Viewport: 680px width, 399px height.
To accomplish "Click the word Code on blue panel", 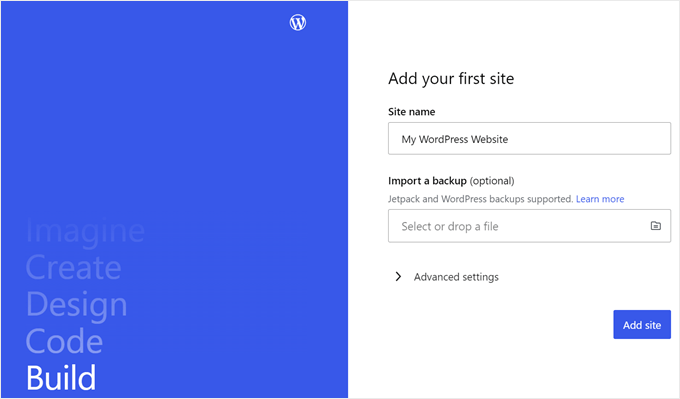I will (64, 341).
